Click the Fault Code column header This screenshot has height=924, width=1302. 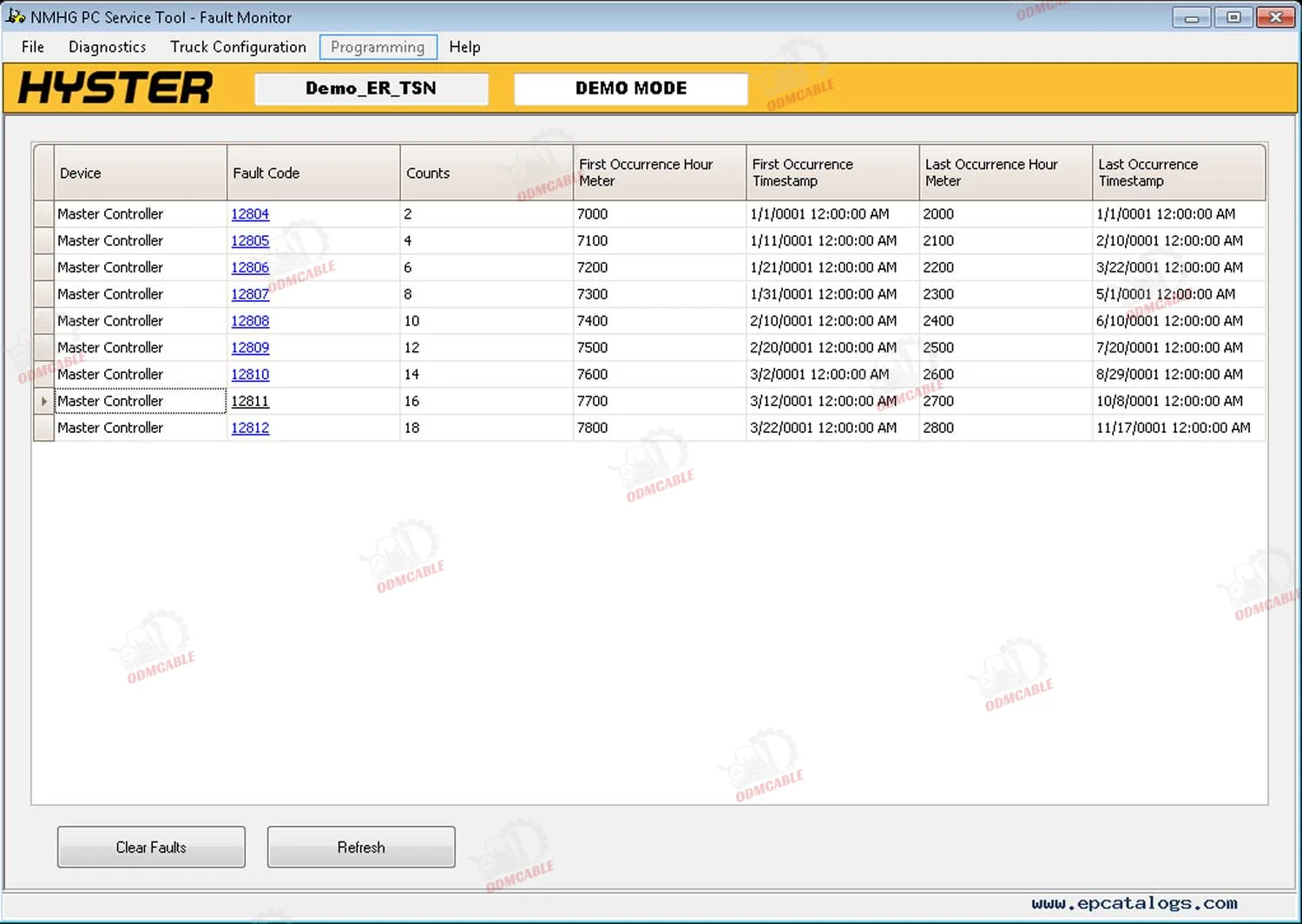pos(313,173)
